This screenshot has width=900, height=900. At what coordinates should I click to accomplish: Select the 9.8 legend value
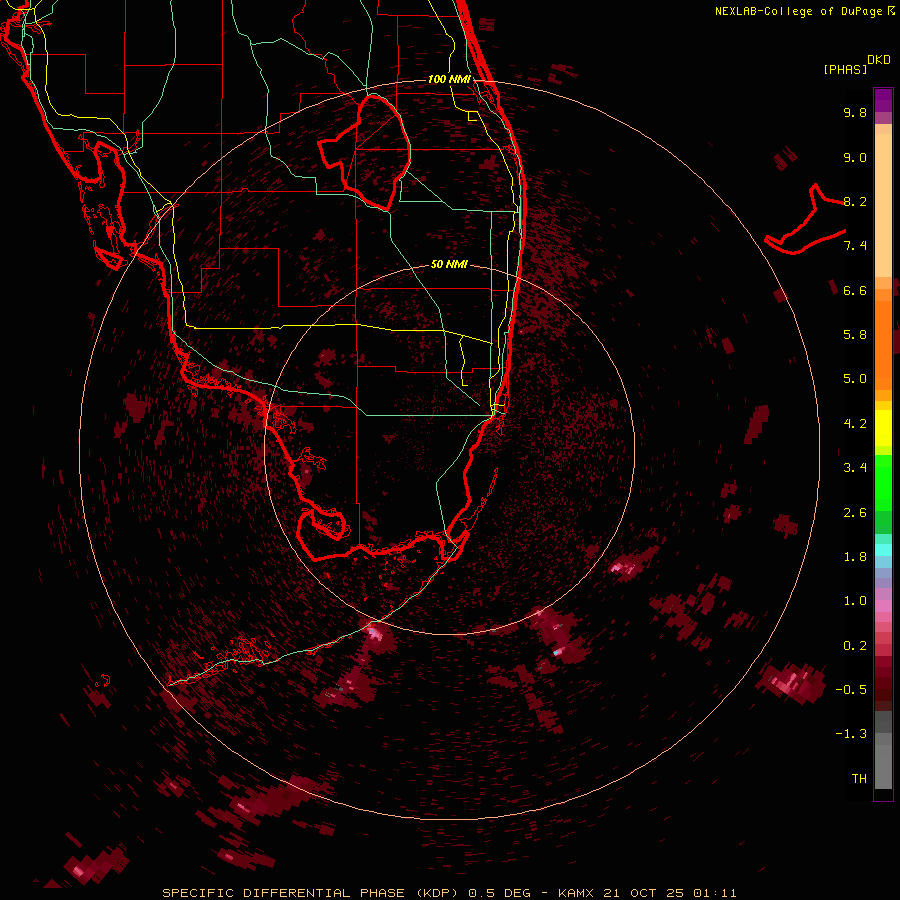[855, 112]
